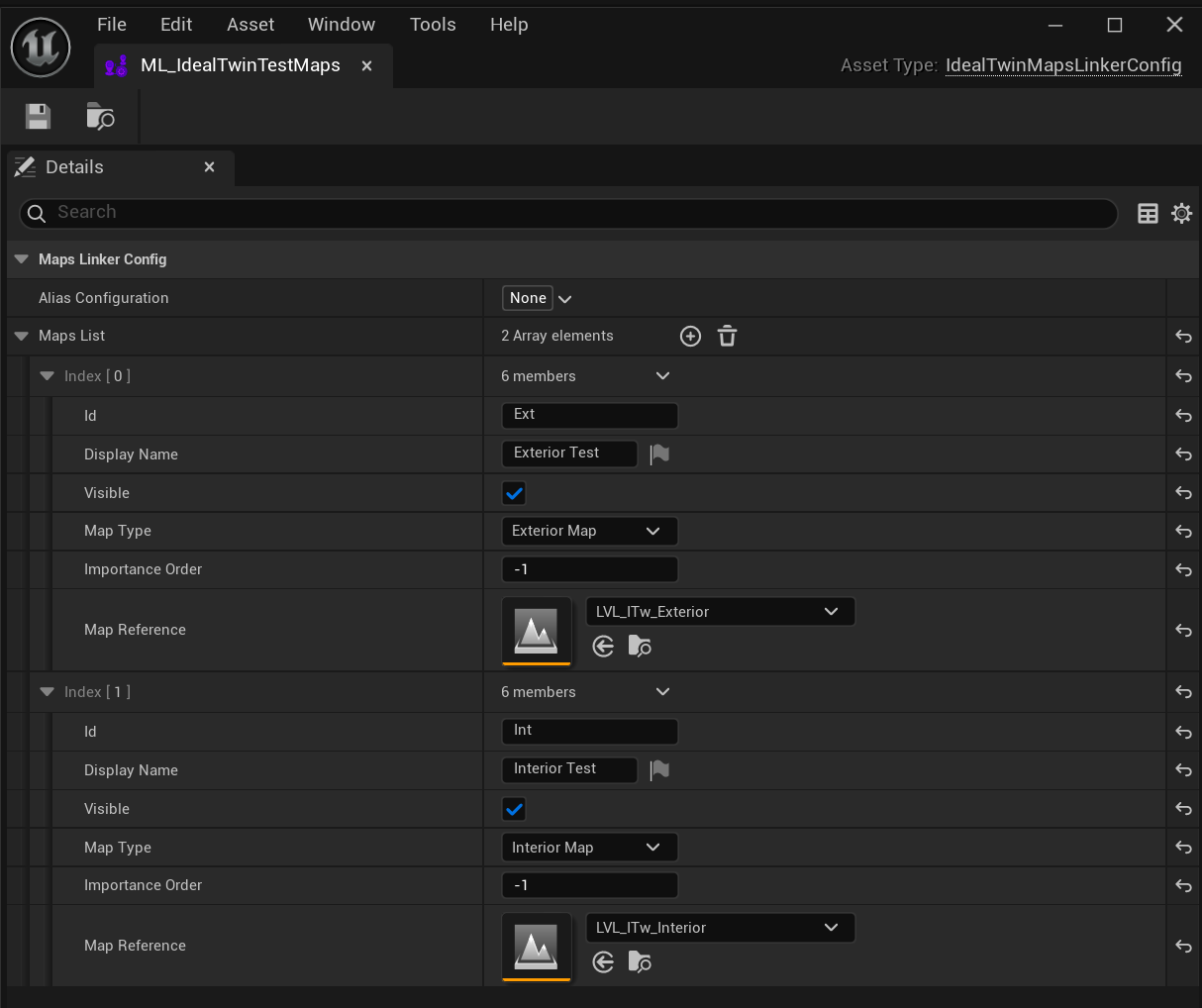This screenshot has width=1202, height=1008.
Task: Open the Asset menu
Action: click(250, 25)
